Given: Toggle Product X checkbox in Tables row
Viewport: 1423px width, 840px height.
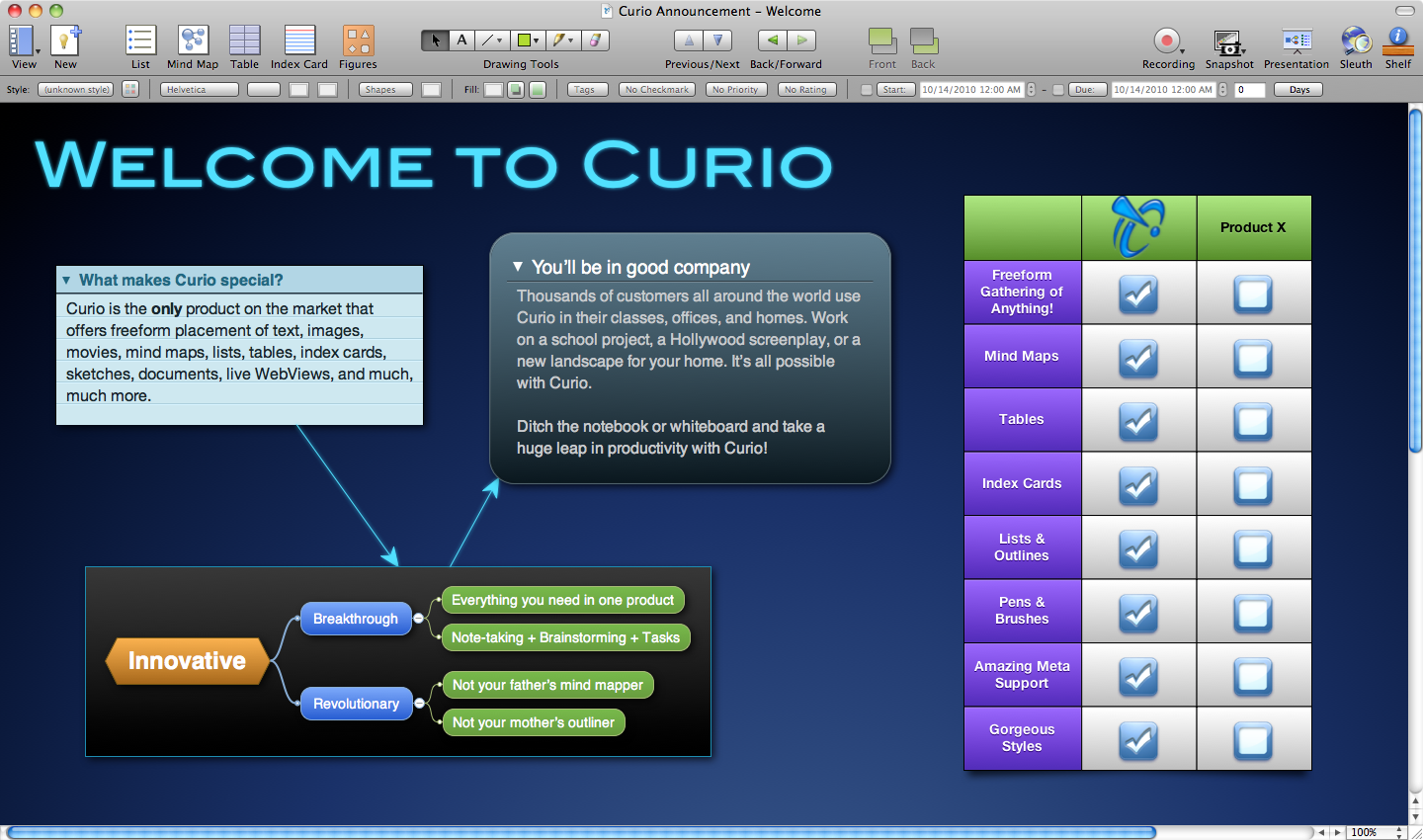Looking at the screenshot, I should coord(1253,421).
